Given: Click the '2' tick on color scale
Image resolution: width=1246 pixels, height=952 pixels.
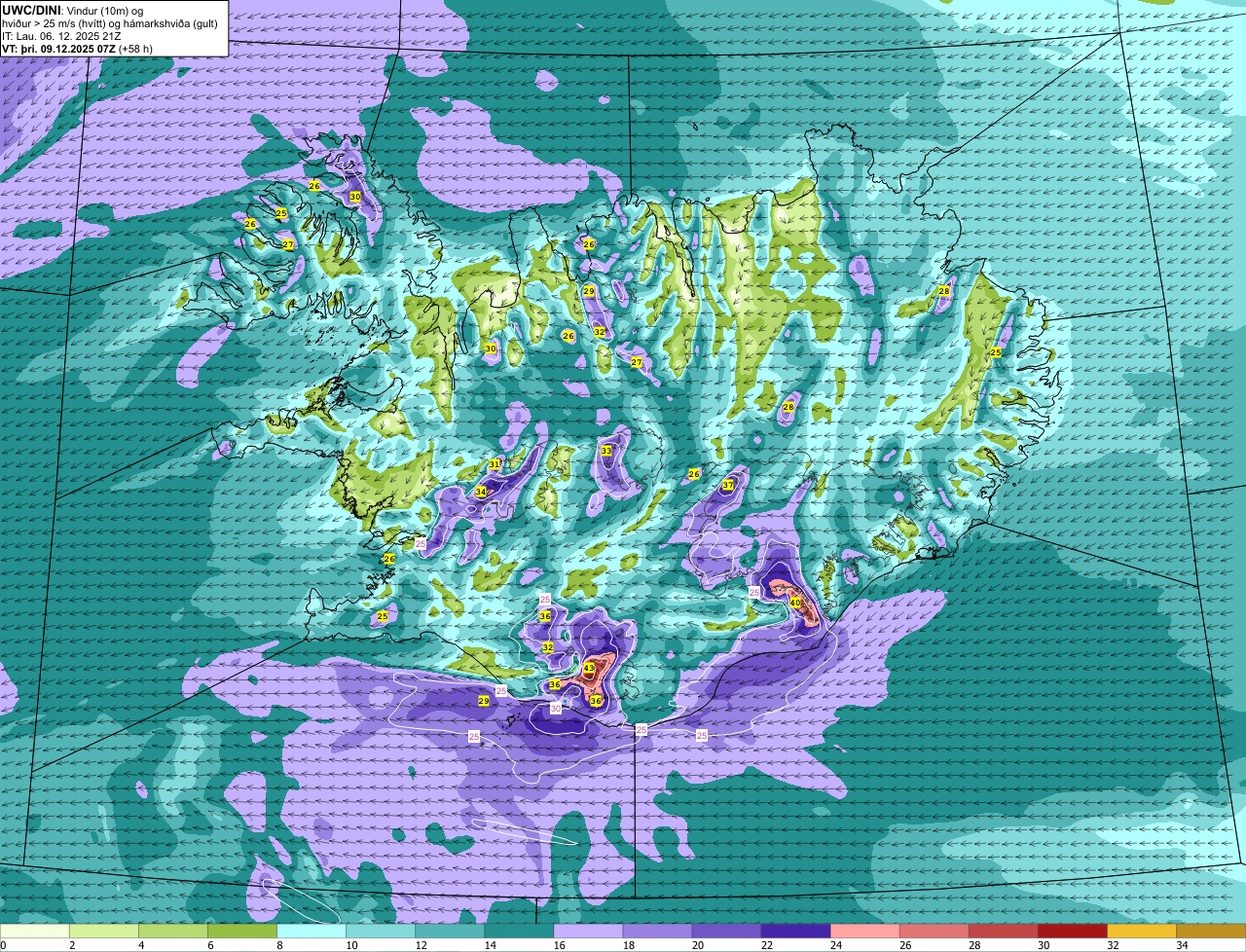Looking at the screenshot, I should tap(71, 945).
